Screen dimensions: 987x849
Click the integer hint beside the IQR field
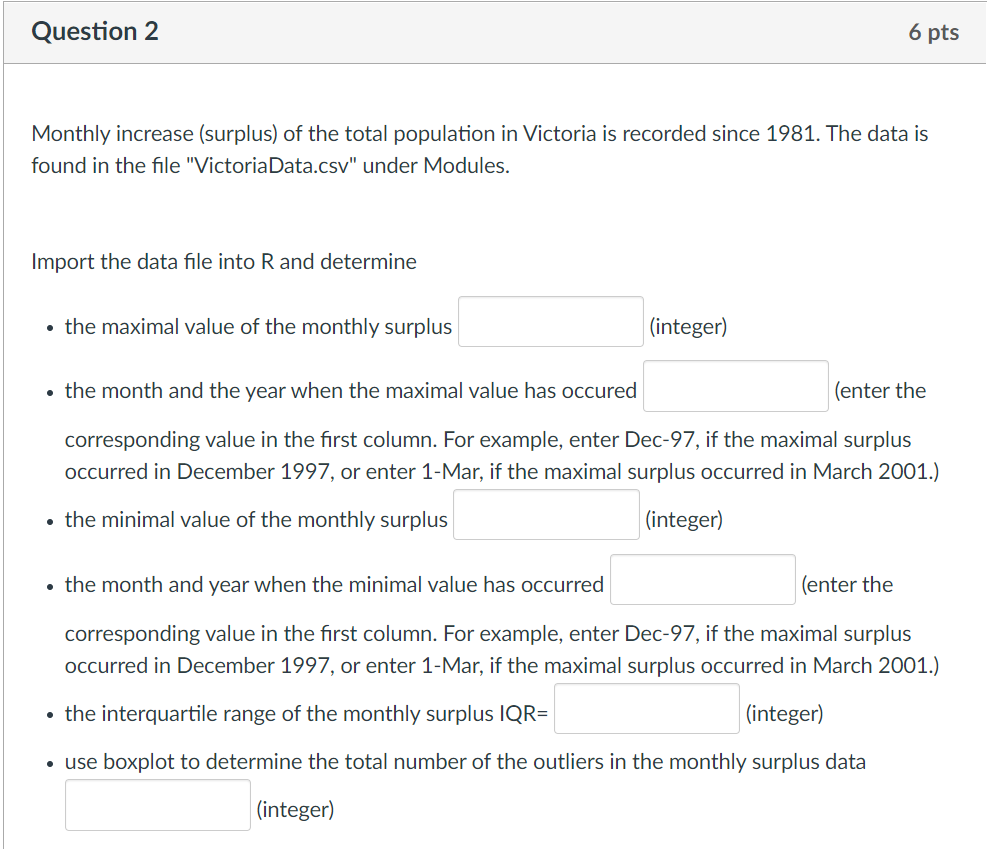click(786, 713)
